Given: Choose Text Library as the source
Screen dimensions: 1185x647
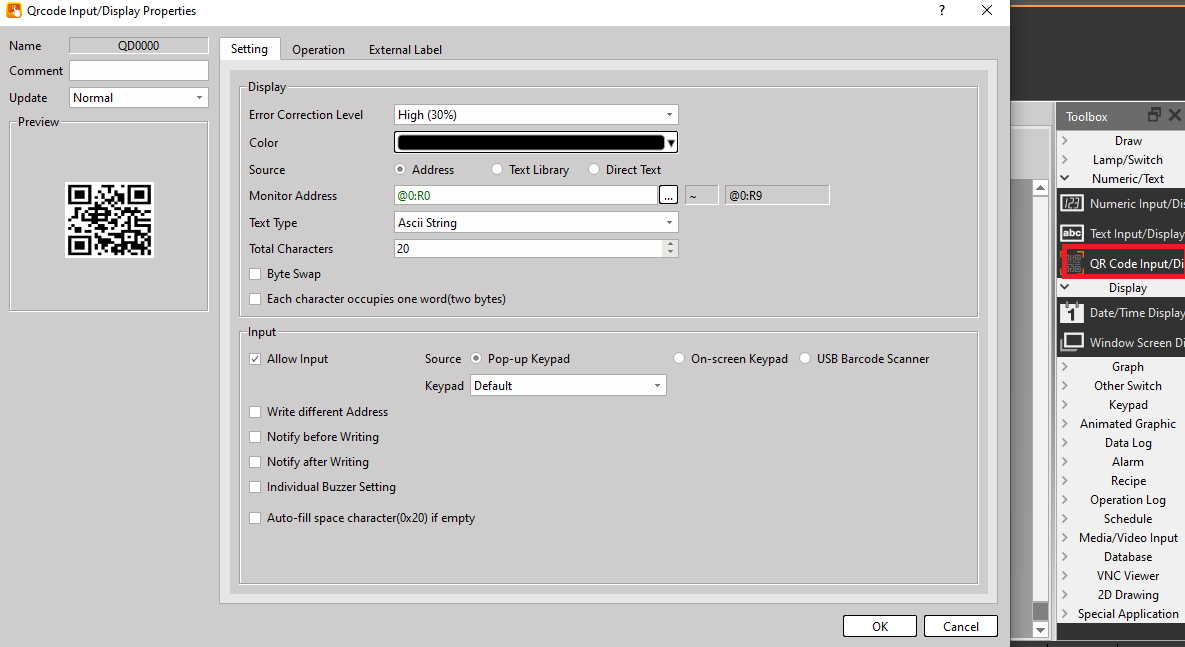Looking at the screenshot, I should coord(497,169).
